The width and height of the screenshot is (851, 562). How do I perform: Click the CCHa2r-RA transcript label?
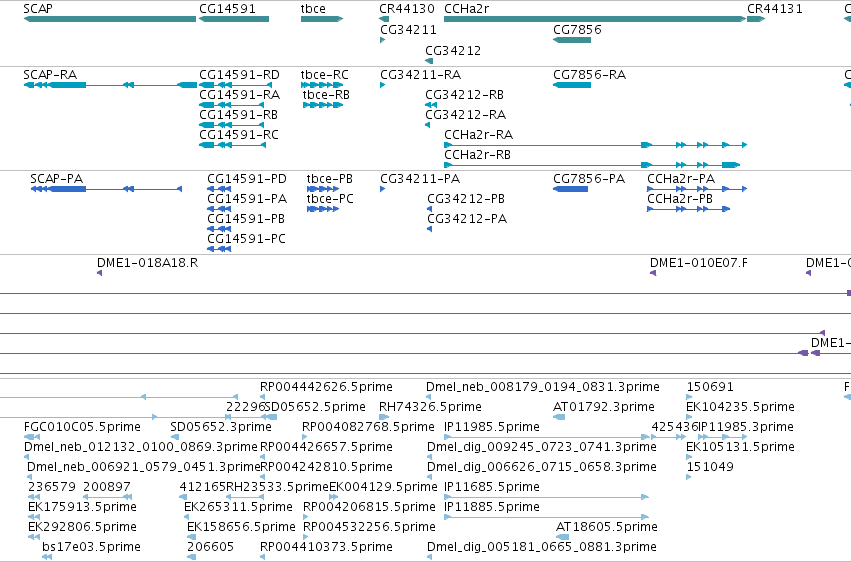tap(479, 135)
